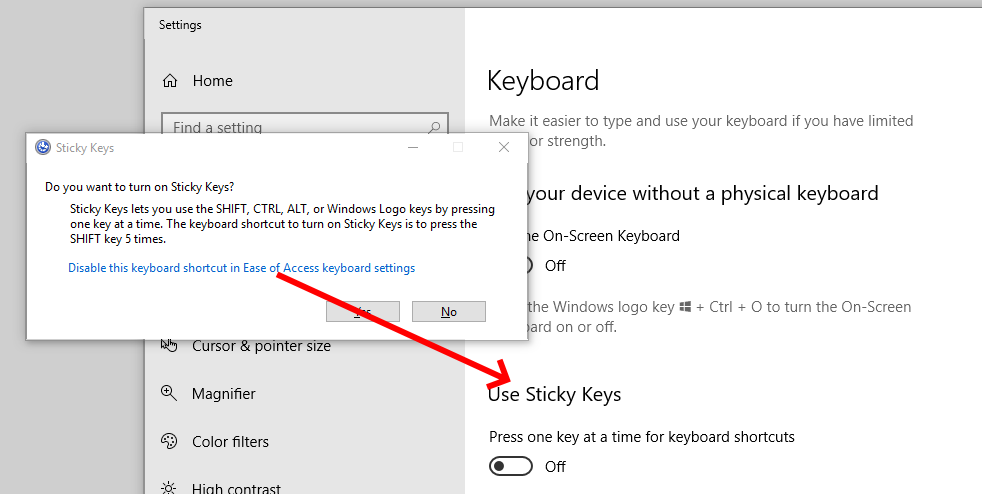This screenshot has width=982, height=494.
Task: Choose No in Sticky Keys dialog
Action: [448, 311]
